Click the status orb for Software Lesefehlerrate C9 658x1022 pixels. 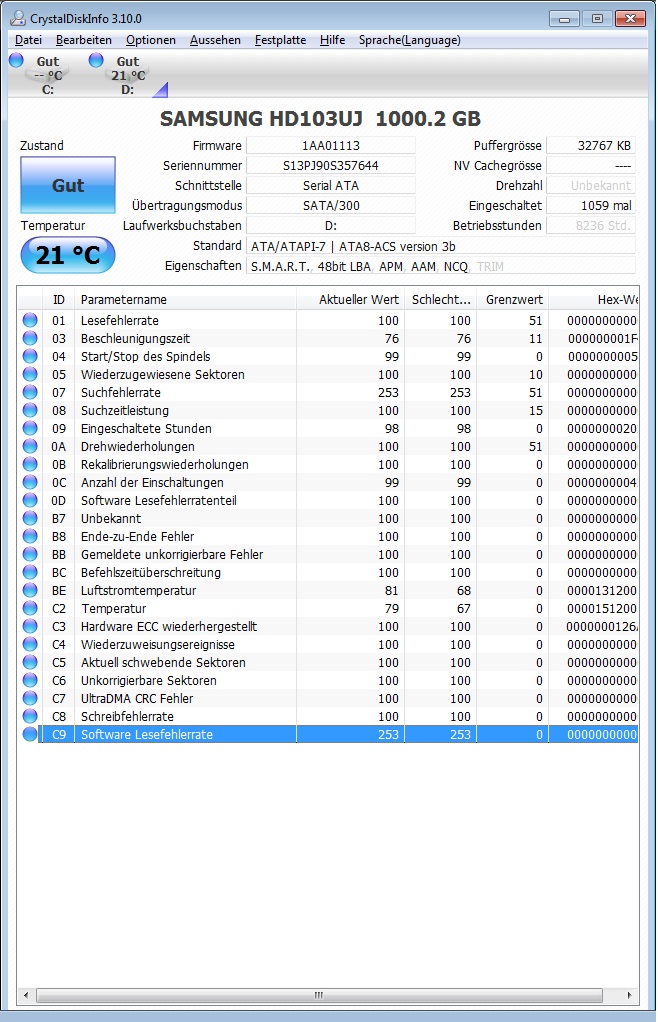(30, 734)
